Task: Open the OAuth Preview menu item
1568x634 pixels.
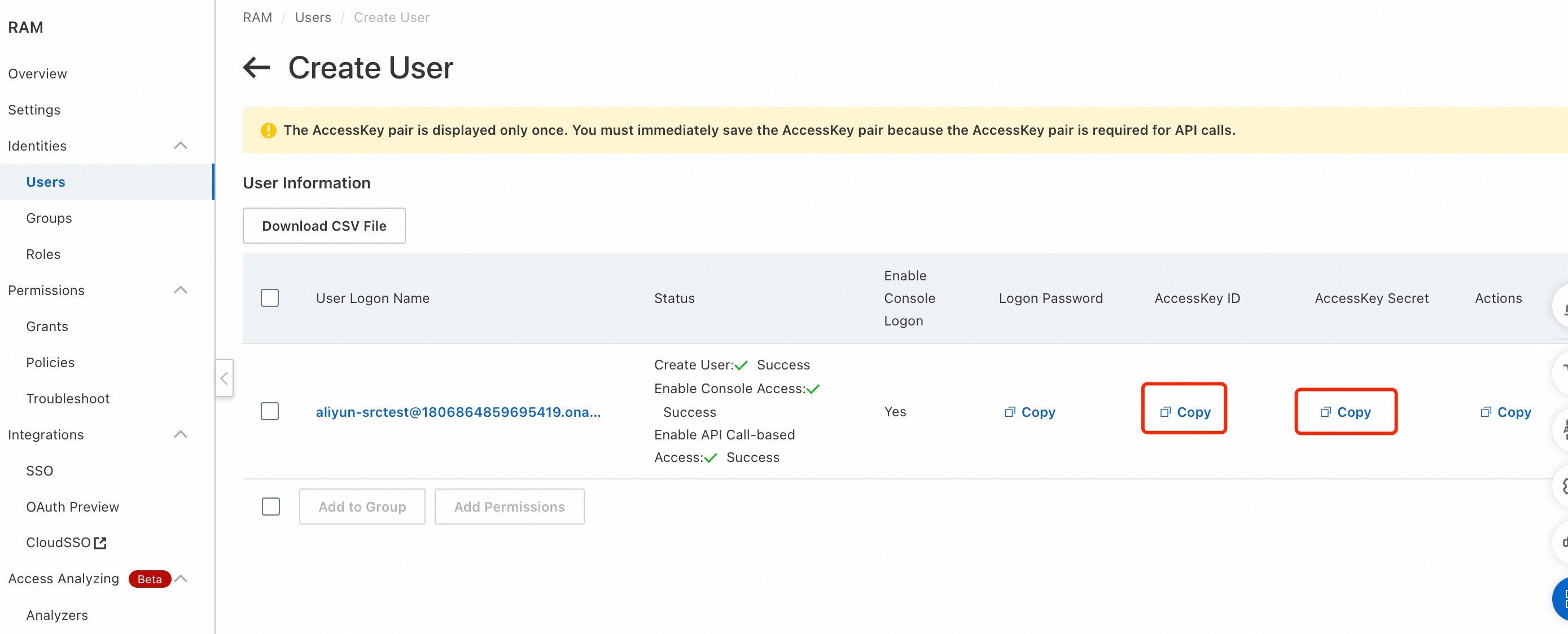Action: (x=72, y=506)
